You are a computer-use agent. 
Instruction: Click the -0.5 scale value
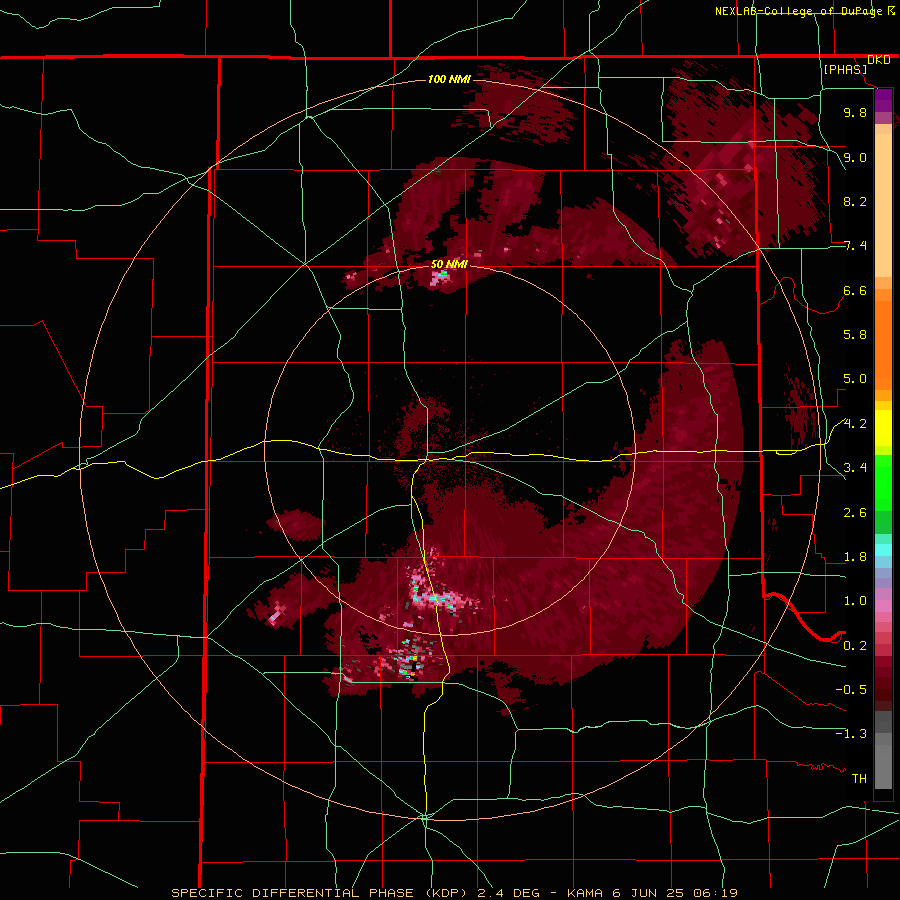pos(851,690)
